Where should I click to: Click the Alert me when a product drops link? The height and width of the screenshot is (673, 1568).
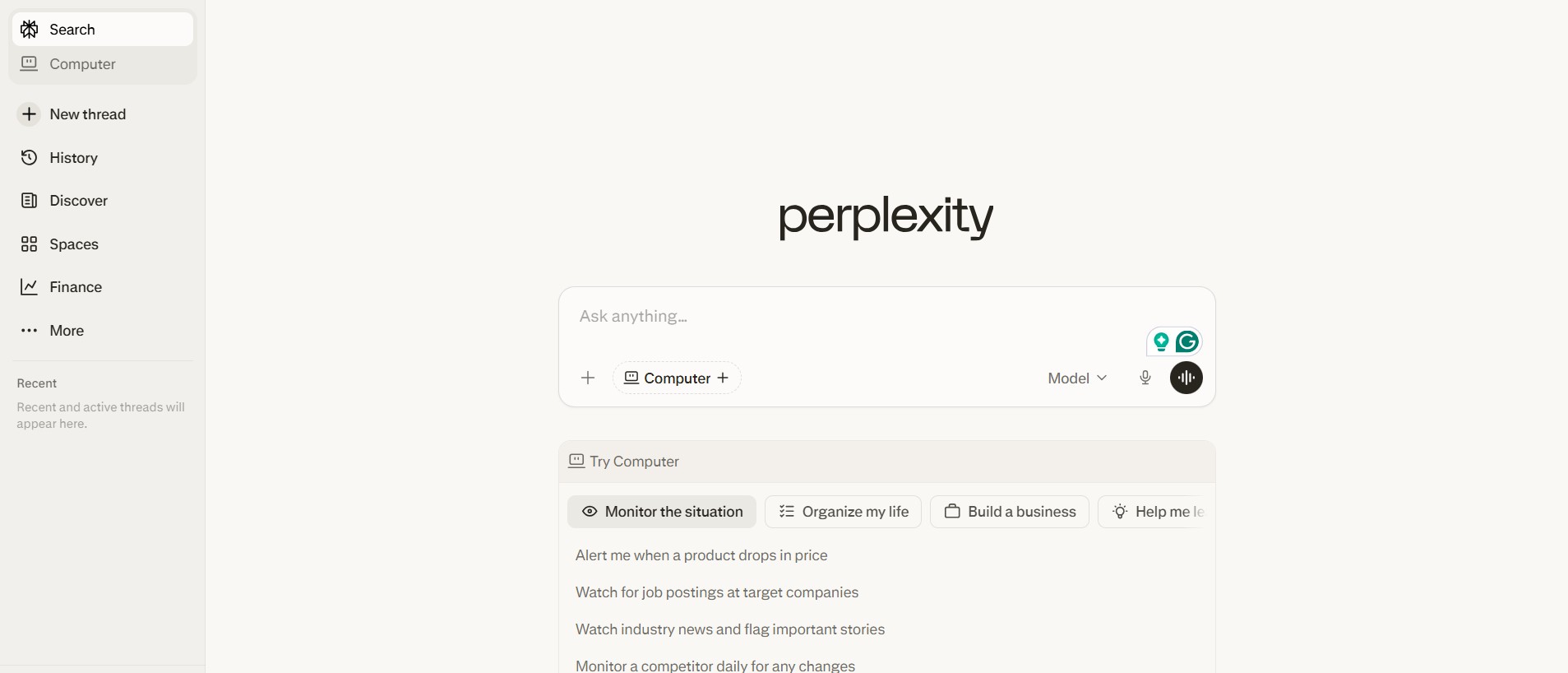[x=701, y=555]
